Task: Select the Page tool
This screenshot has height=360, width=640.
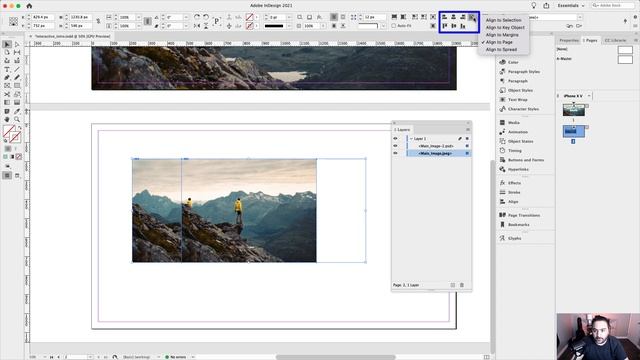Action: coord(7,52)
